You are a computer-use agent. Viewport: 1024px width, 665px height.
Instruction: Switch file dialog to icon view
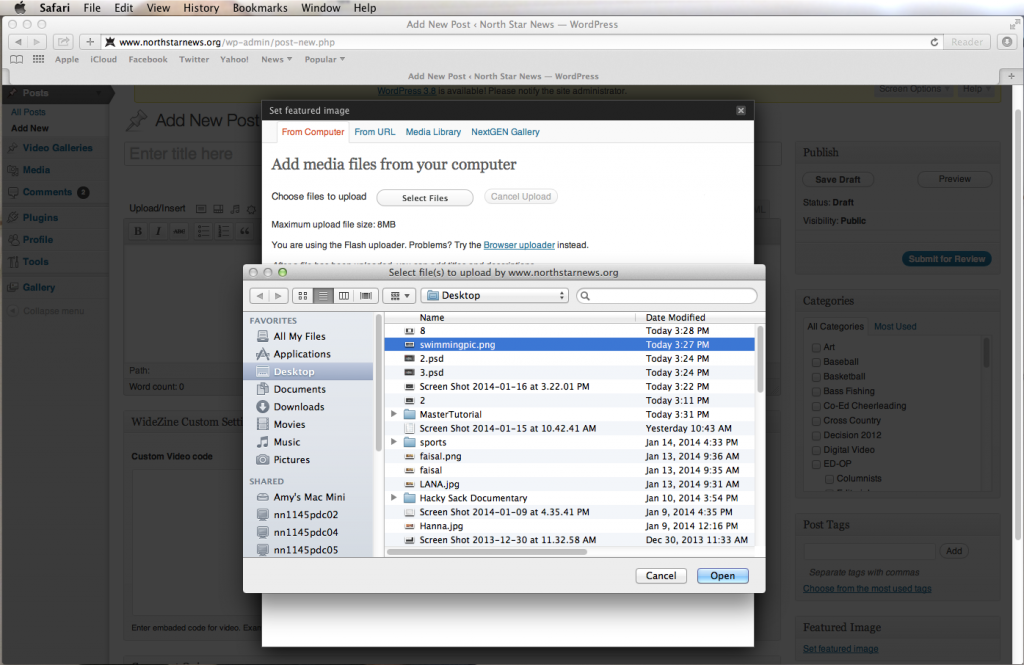click(302, 296)
